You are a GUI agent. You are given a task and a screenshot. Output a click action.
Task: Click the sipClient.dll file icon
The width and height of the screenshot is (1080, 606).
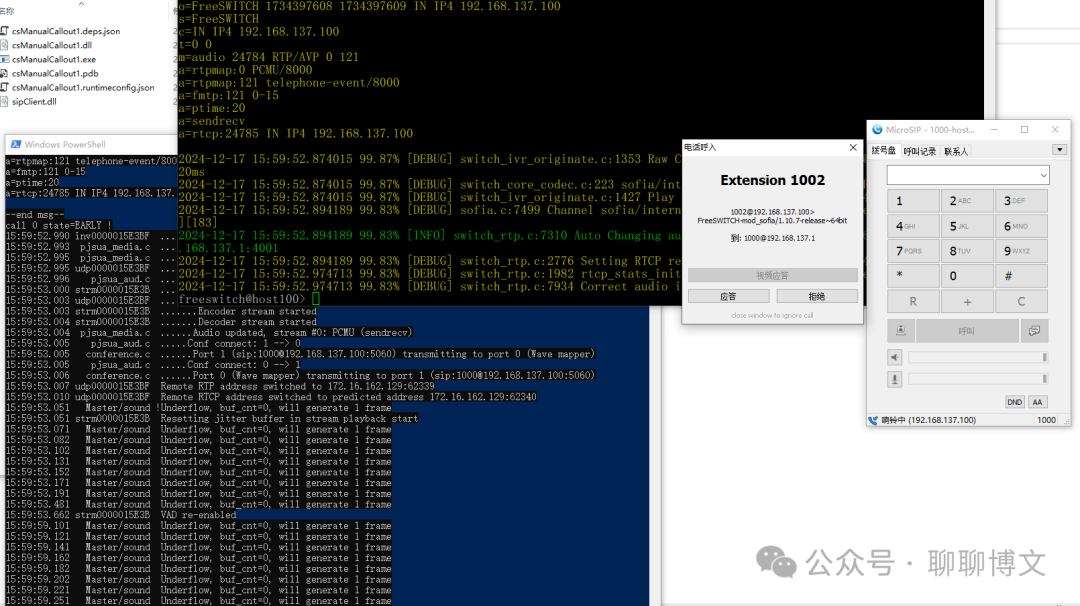click(6, 101)
